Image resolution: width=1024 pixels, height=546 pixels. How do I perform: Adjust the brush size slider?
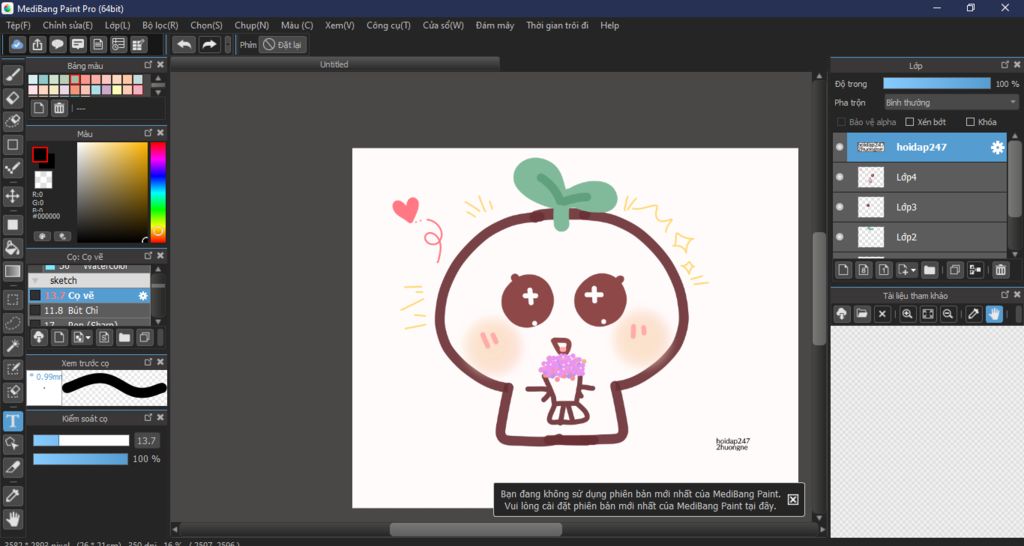click(x=81, y=441)
